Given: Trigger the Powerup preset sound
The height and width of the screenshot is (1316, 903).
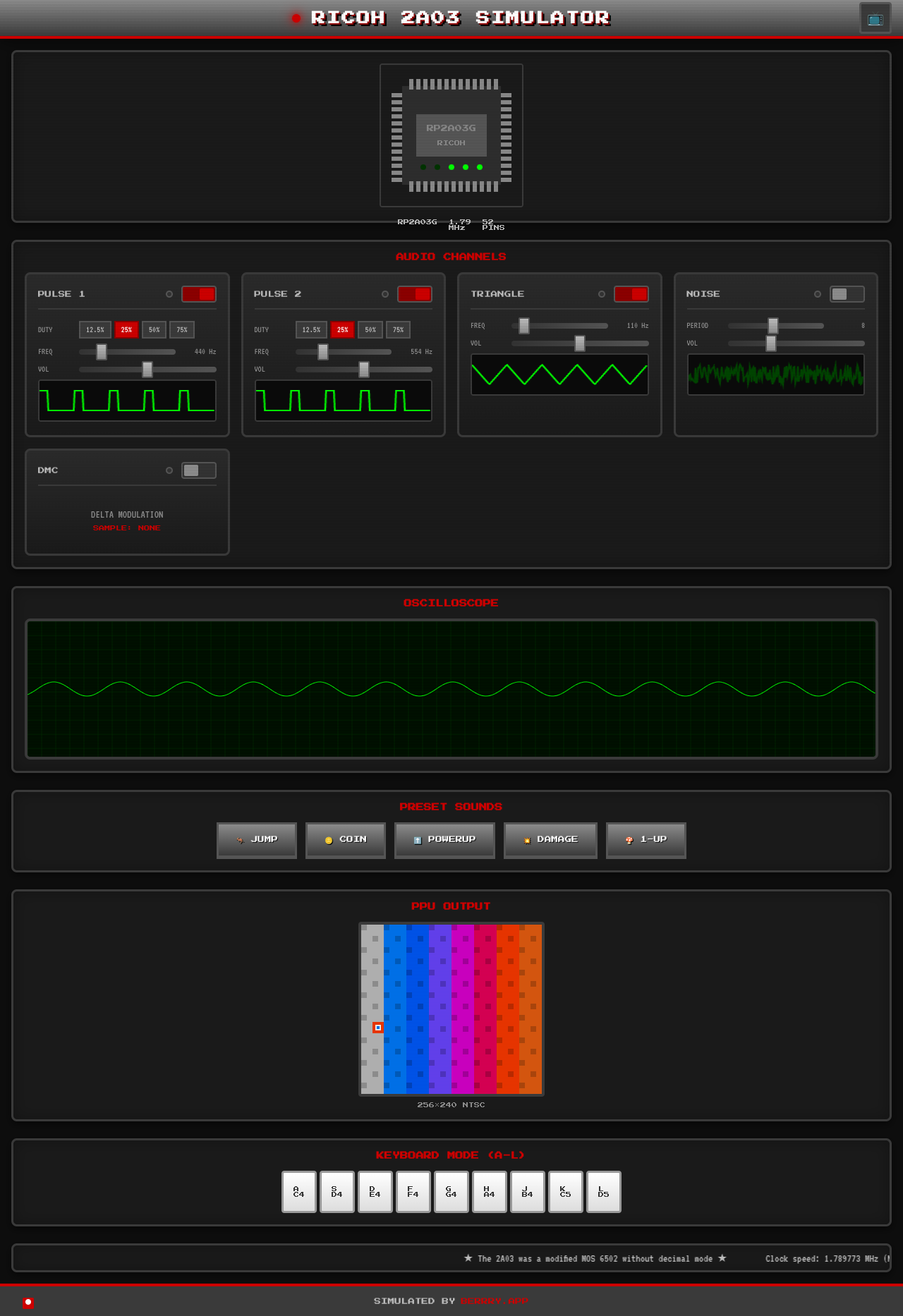Looking at the screenshot, I should (x=444, y=839).
